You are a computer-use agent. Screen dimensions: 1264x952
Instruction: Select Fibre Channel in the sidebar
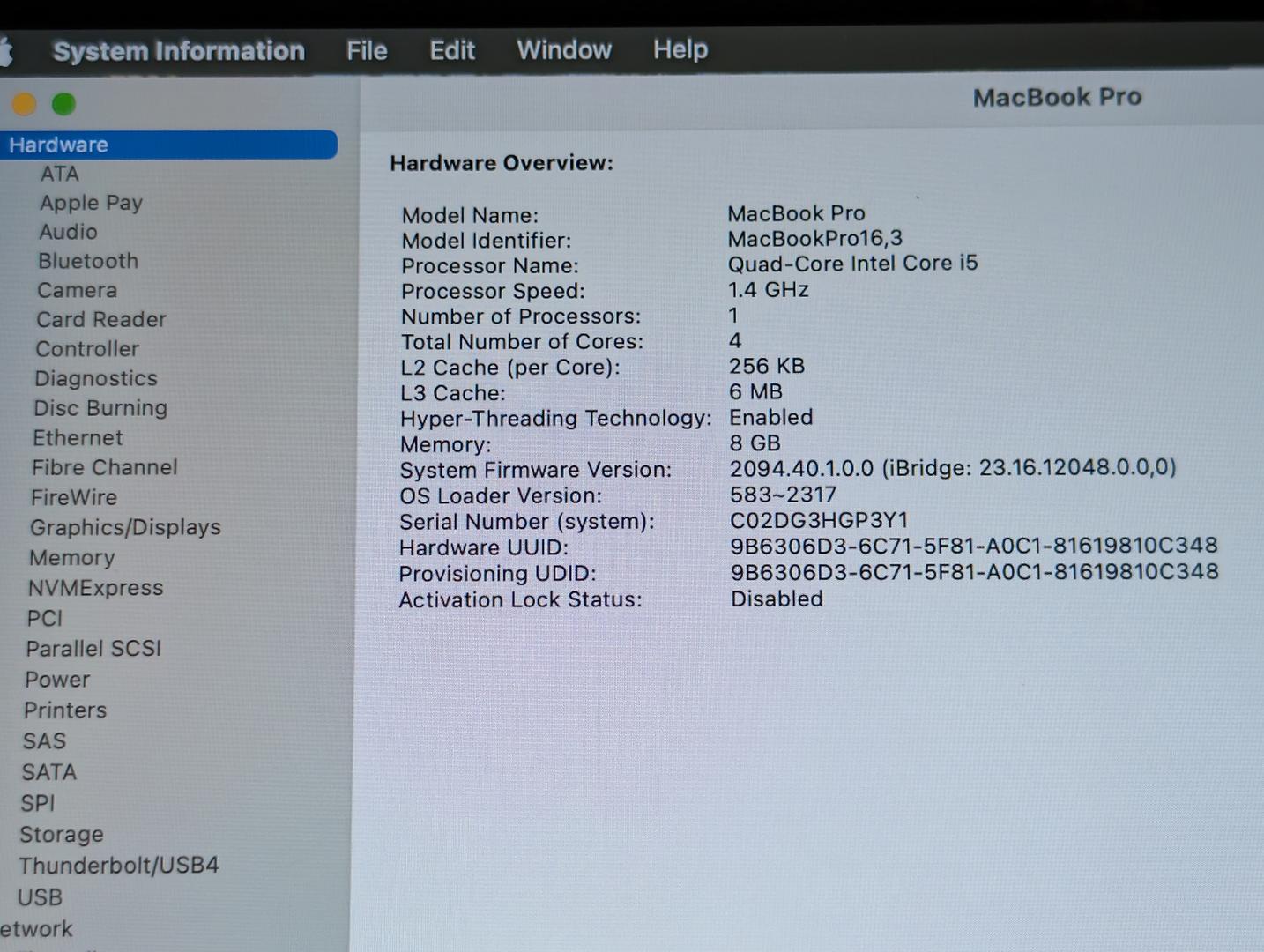pyautogui.click(x=105, y=467)
